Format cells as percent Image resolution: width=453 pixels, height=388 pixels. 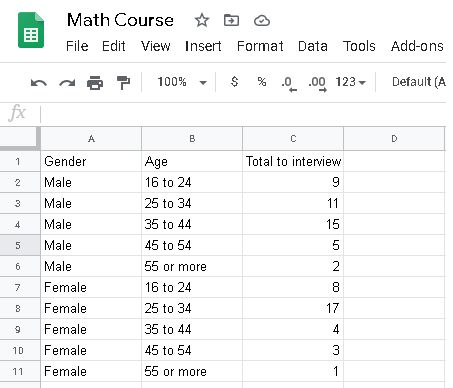262,82
